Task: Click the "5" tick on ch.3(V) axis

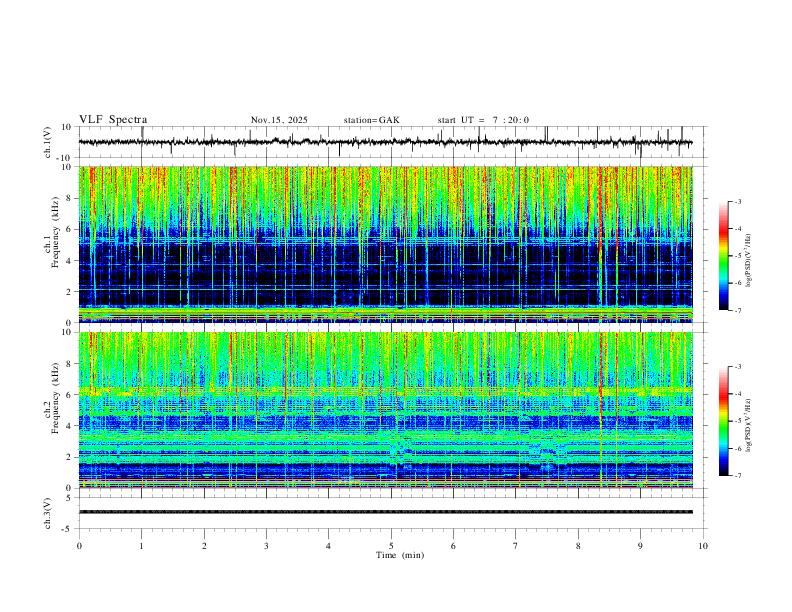Action: [x=69, y=498]
